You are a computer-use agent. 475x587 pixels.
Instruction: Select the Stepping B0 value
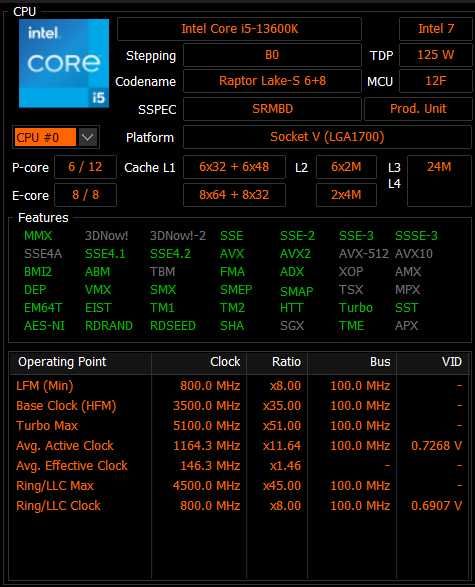(272, 55)
